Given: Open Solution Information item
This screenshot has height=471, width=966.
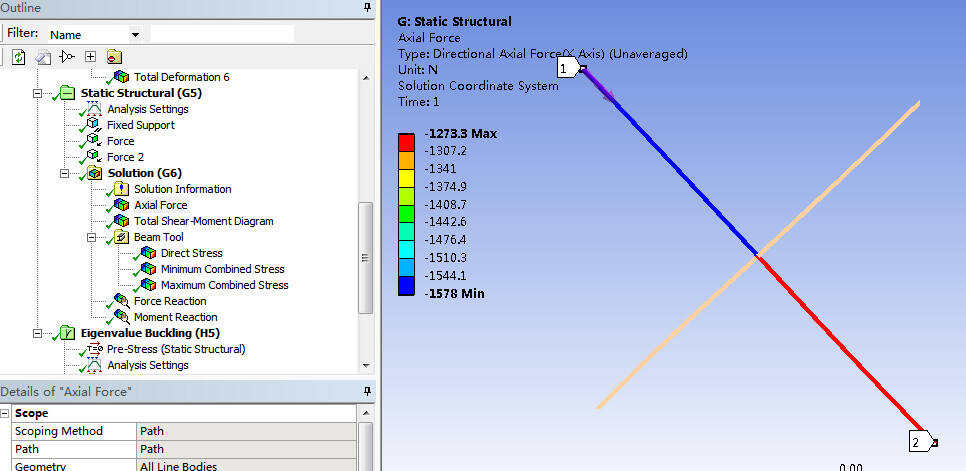Looking at the screenshot, I should 182,189.
